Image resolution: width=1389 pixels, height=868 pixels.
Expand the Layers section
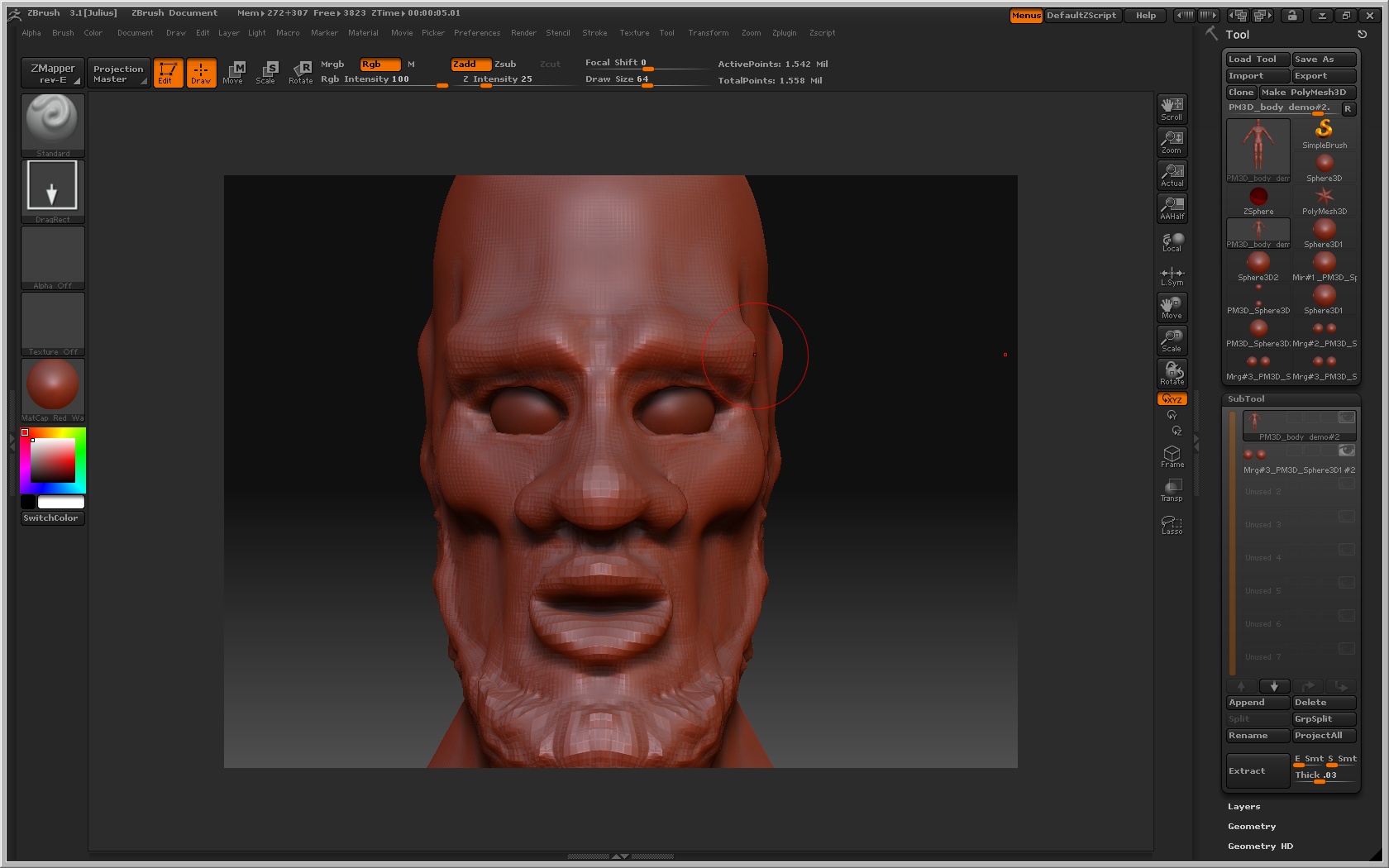pyautogui.click(x=1243, y=807)
